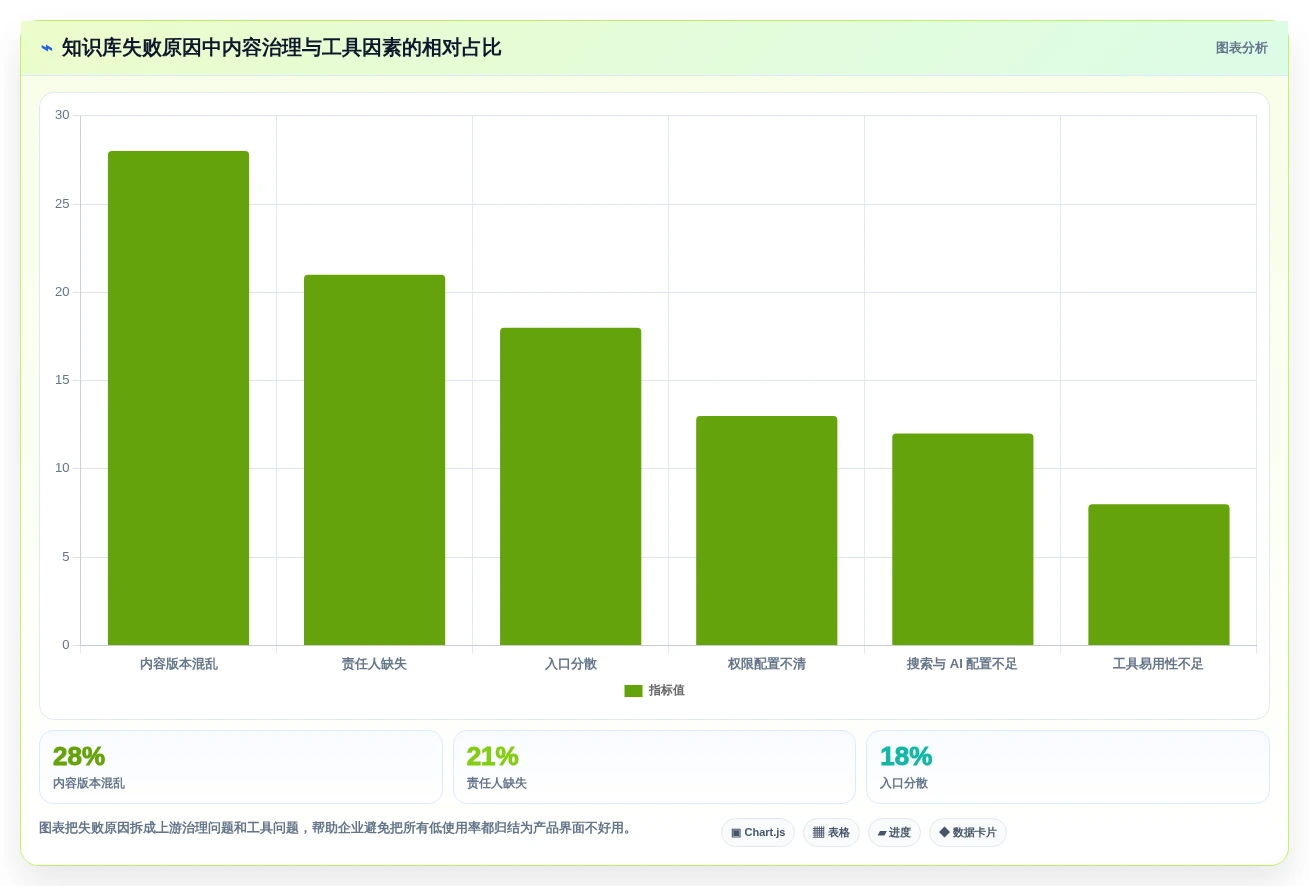Click the 入口分散 x-axis label
This screenshot has height=886, width=1309.
[x=570, y=664]
